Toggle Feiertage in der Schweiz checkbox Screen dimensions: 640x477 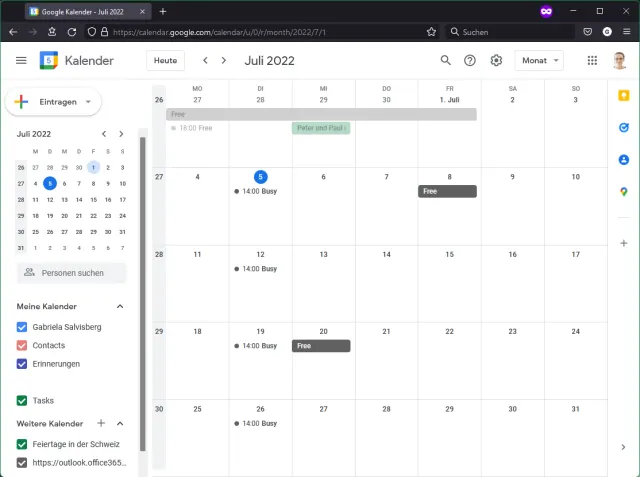(x=22, y=444)
